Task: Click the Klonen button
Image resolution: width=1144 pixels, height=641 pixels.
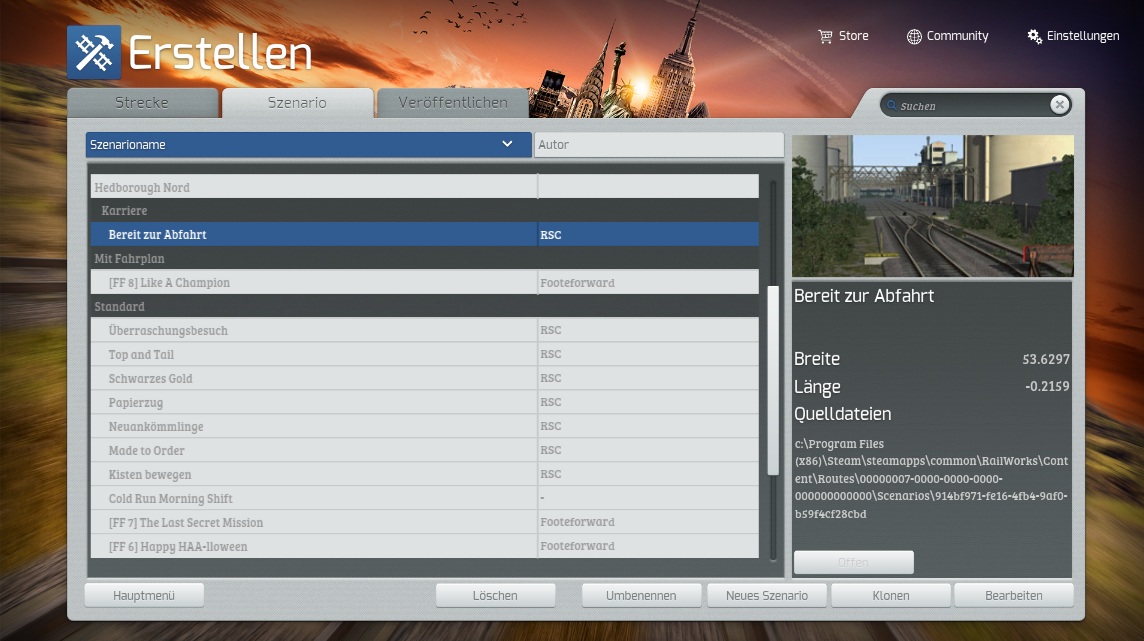Action: click(x=890, y=595)
